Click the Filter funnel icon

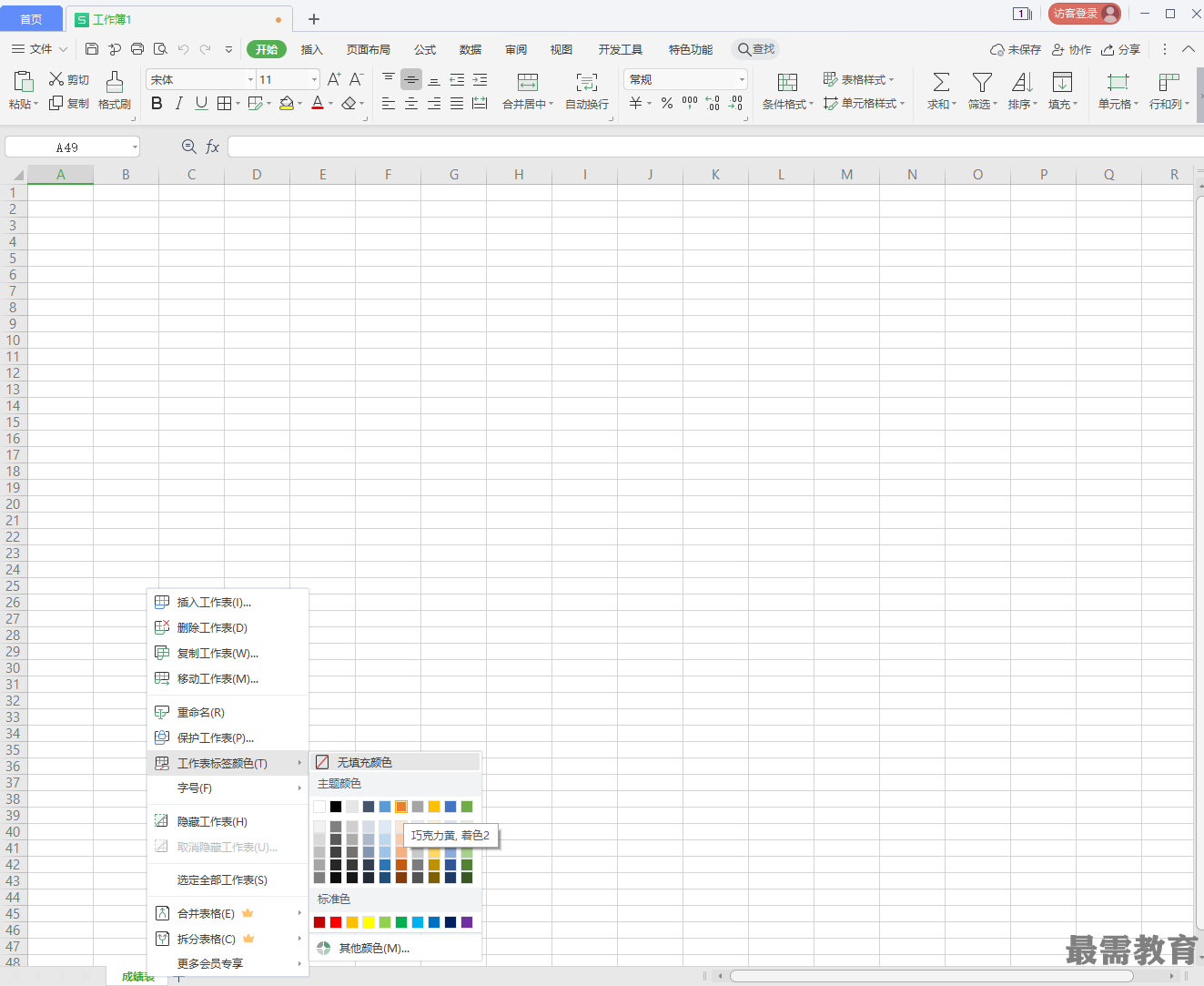pos(982,82)
